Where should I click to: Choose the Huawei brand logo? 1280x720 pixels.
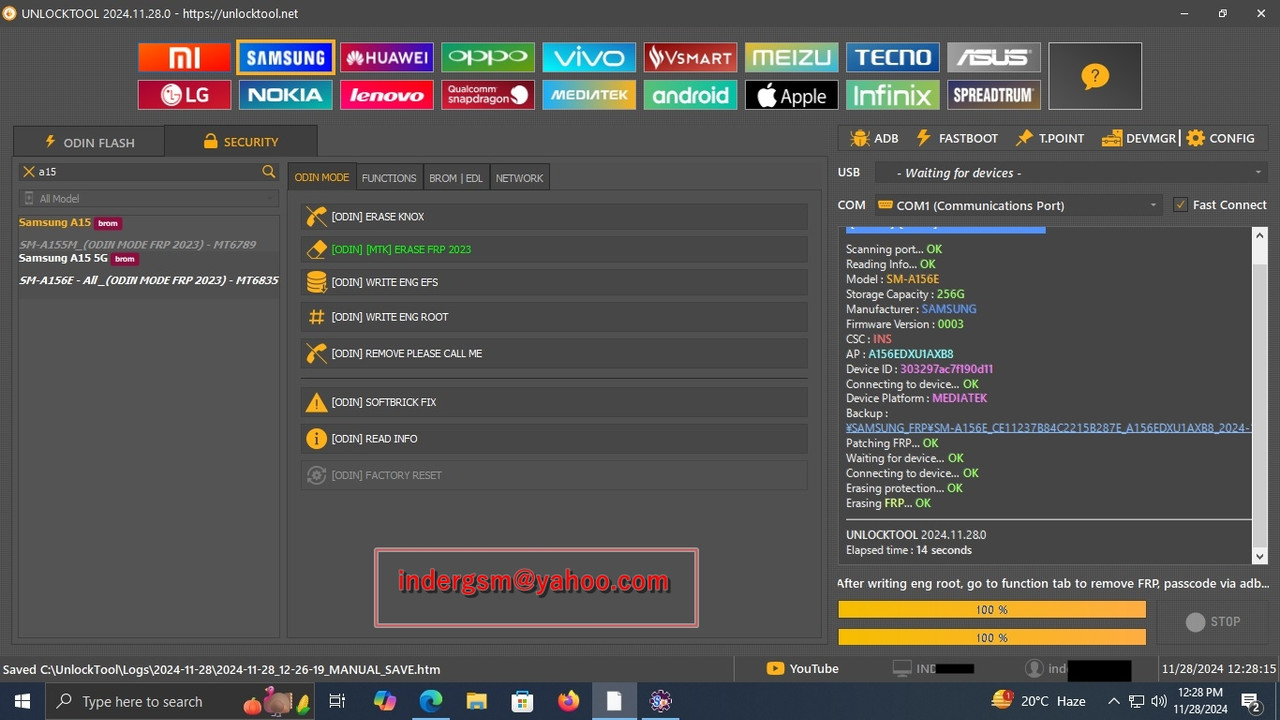[x=387, y=58]
